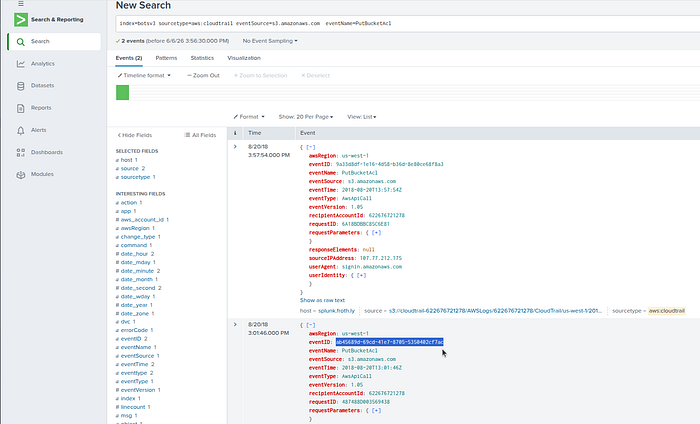The image size is (700, 424).
Task: Click the Modules icon in sidebar
Action: (x=21, y=175)
